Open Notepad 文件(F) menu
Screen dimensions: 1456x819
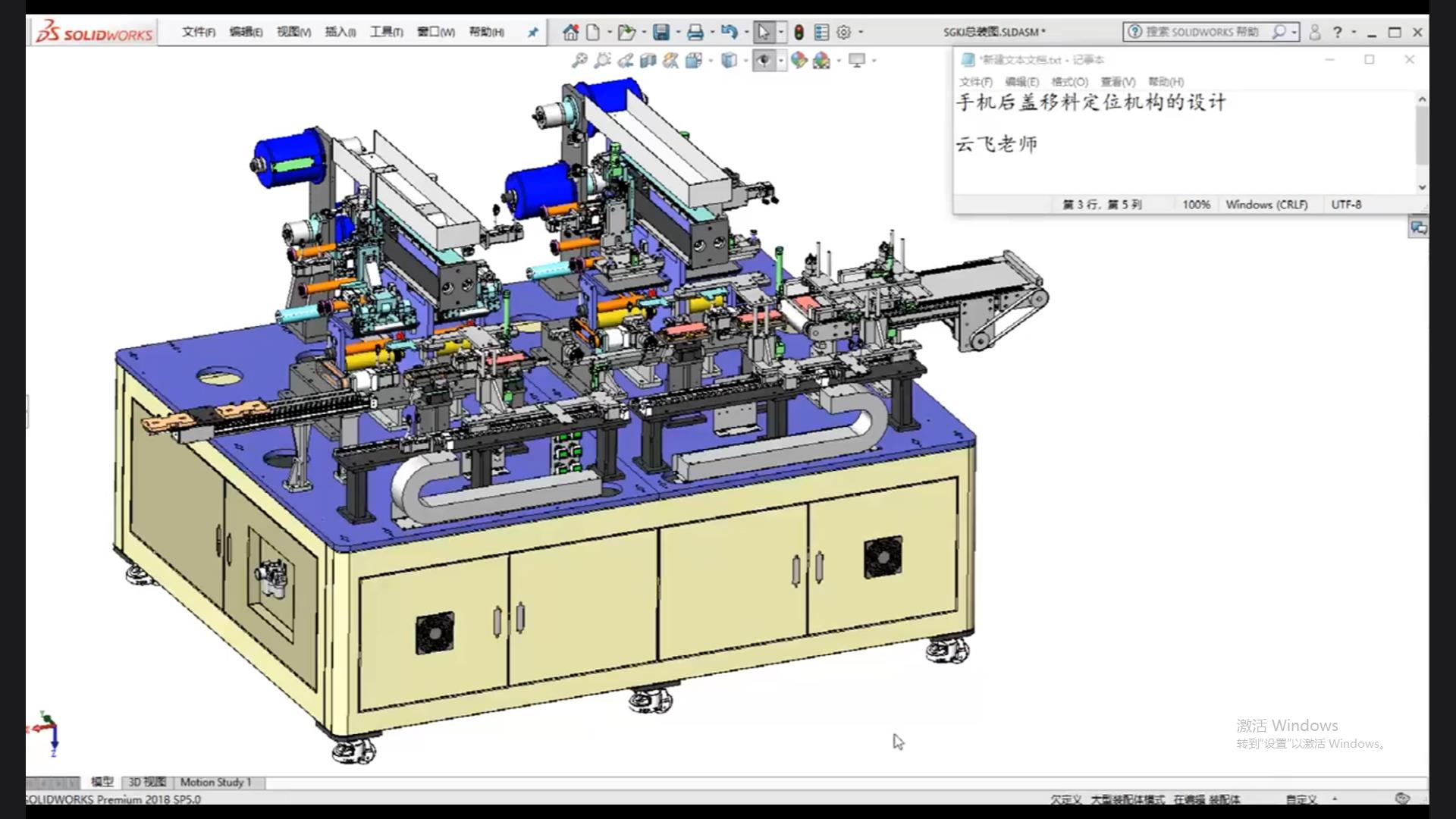point(975,82)
